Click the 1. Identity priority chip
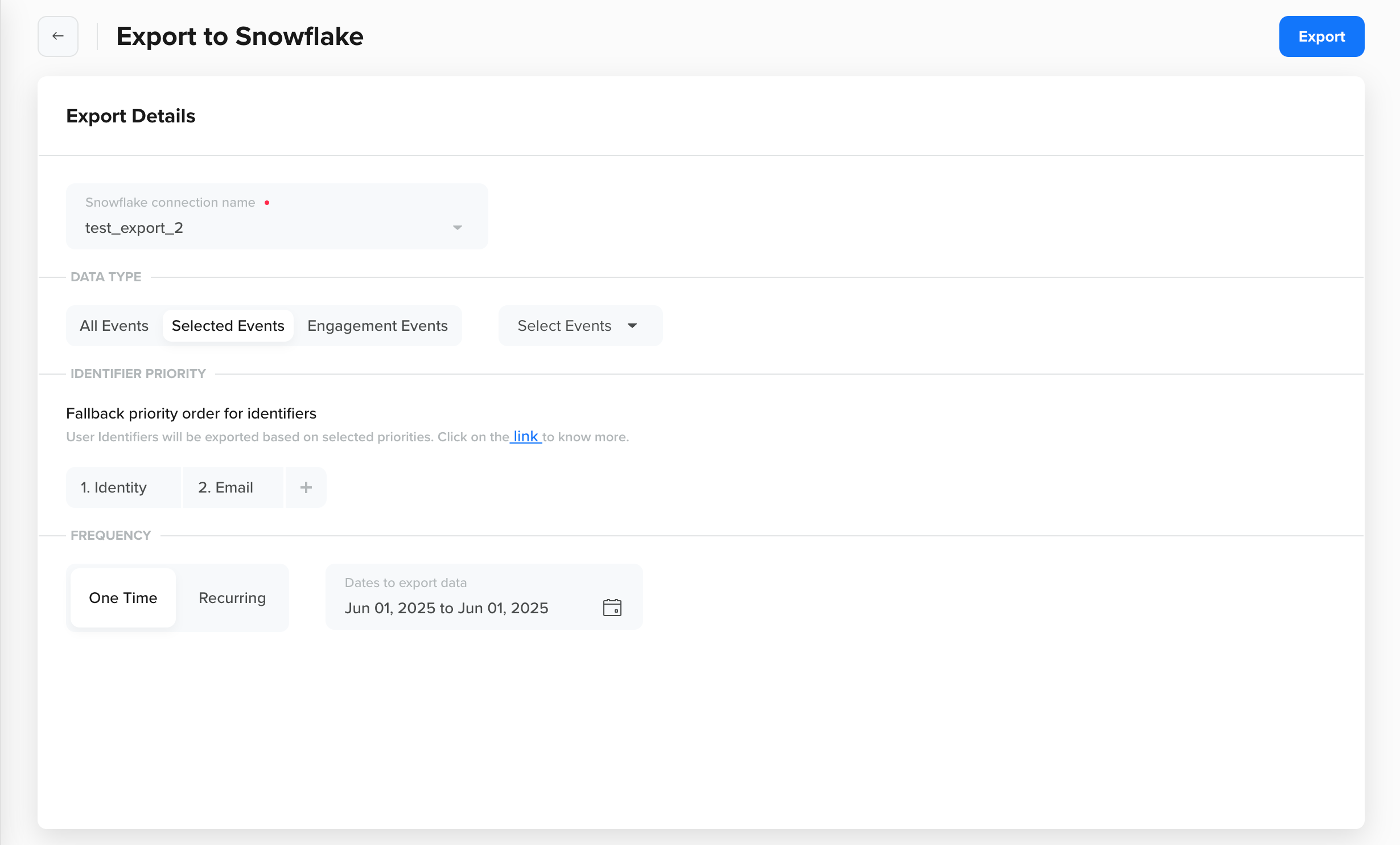Screen dimensions: 1400x845 pos(114,487)
